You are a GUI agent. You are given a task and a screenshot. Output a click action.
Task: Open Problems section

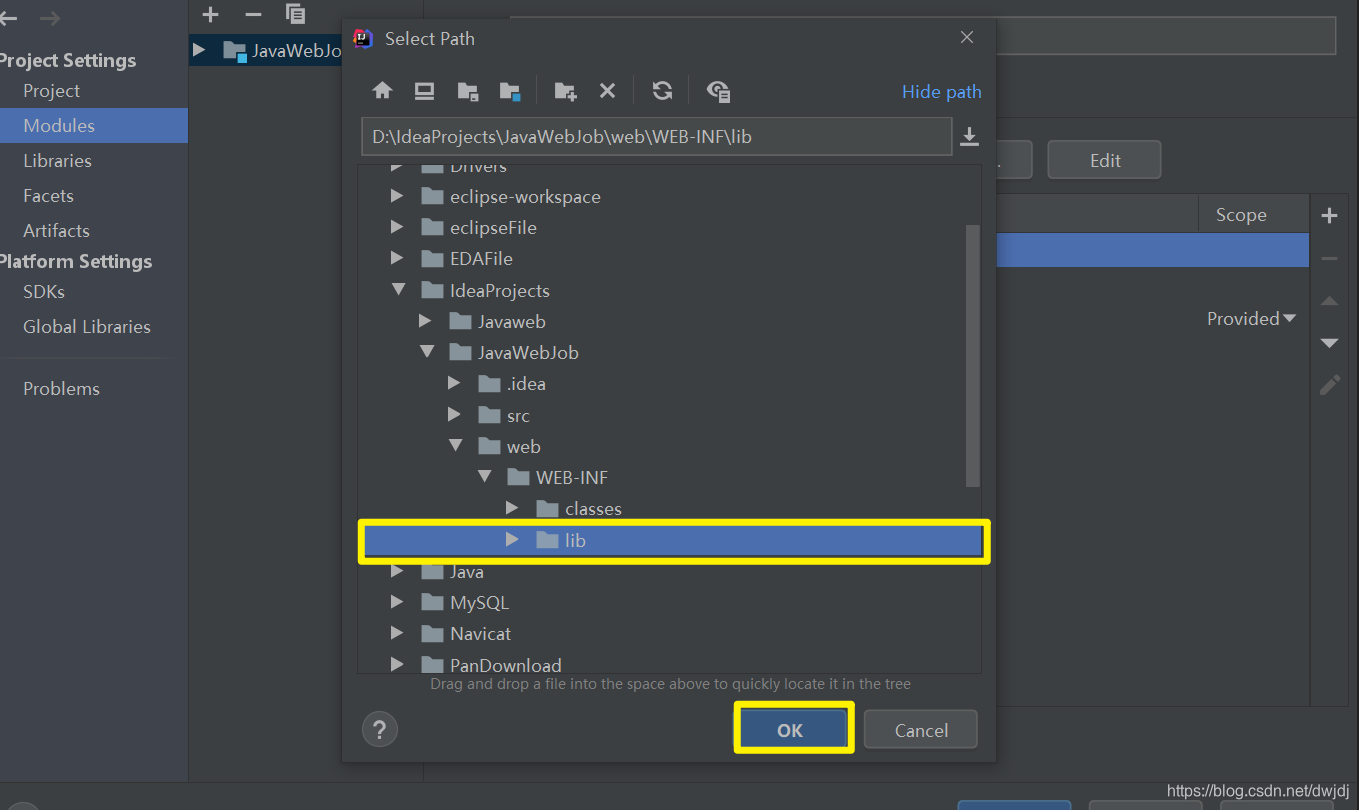(61, 388)
